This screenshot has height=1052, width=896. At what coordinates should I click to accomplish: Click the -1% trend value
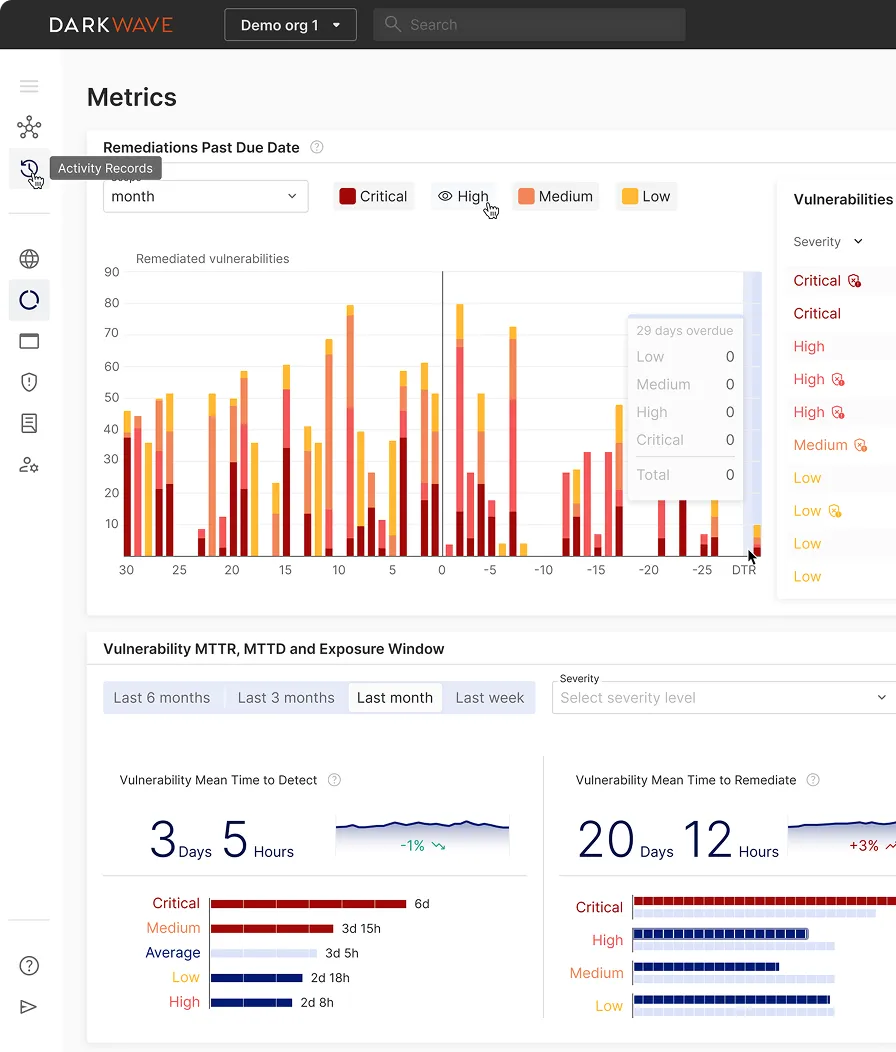[413, 846]
